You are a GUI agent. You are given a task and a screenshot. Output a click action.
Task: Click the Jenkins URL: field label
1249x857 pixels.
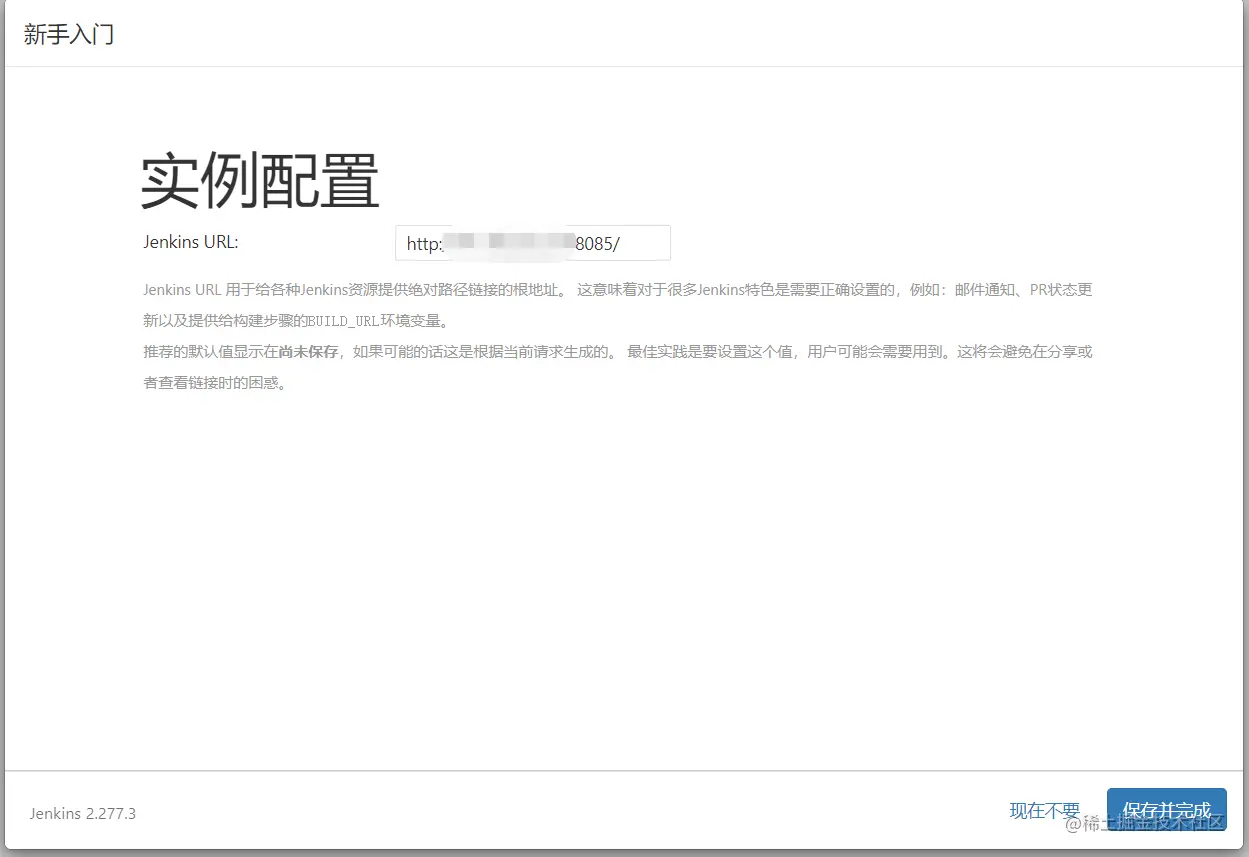pyautogui.click(x=190, y=241)
